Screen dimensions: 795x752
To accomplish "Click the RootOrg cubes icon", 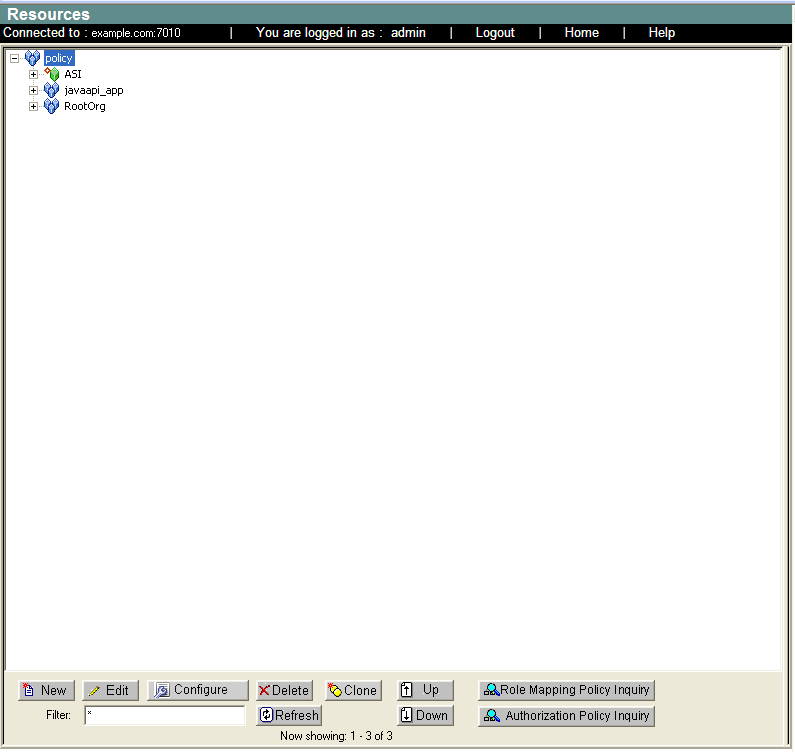I will [51, 106].
